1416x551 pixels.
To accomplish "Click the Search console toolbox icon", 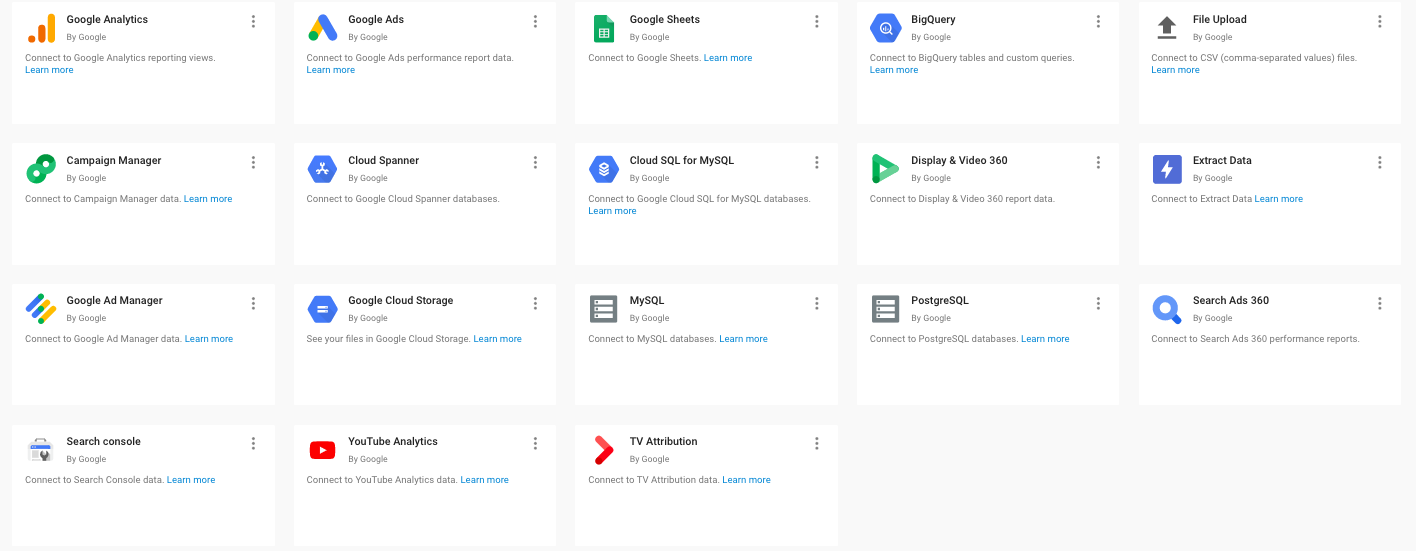I will (x=41, y=450).
